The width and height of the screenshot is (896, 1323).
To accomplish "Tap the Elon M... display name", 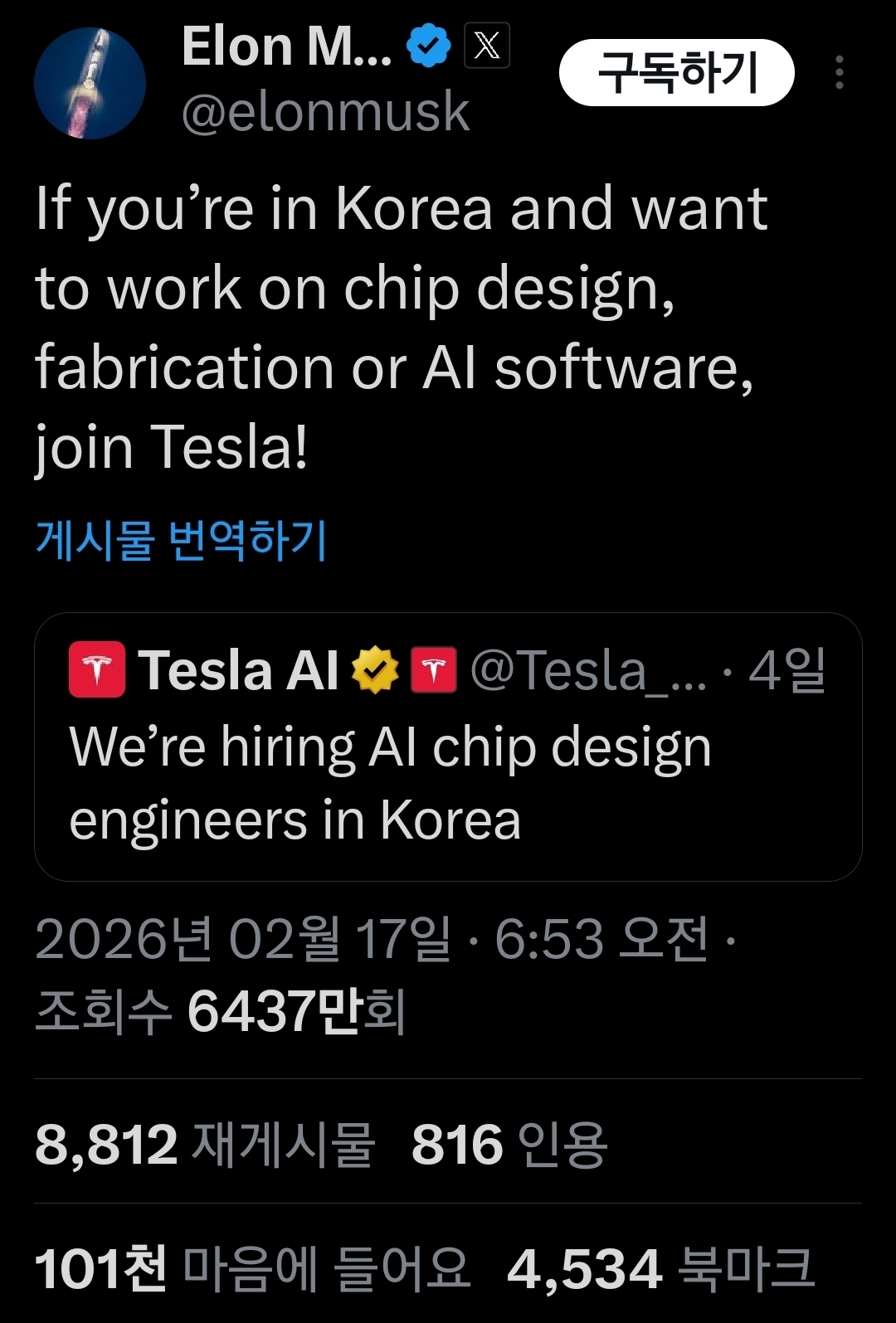I will 286,46.
